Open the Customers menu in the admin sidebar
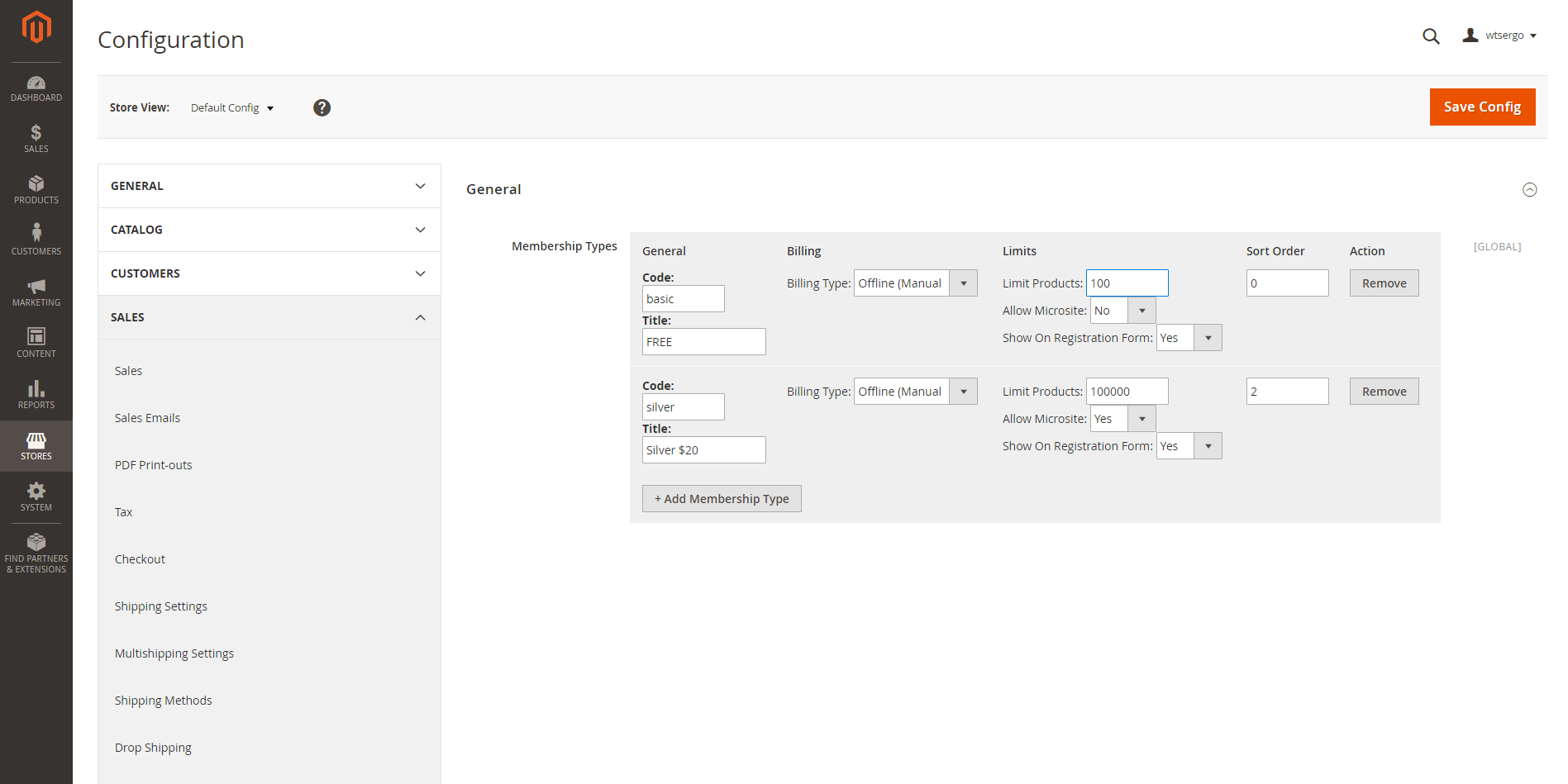The height and width of the screenshot is (784, 1568). coord(36,241)
